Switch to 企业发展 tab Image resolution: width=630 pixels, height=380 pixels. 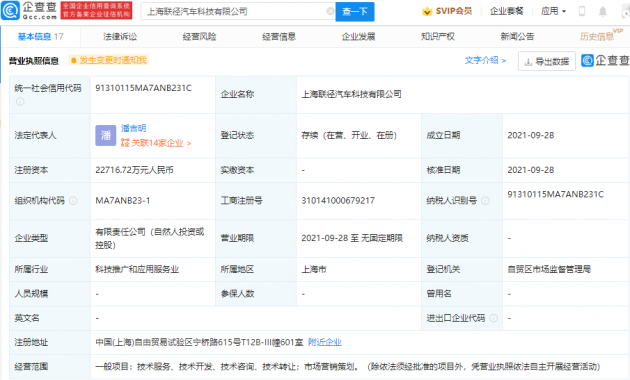[358, 37]
